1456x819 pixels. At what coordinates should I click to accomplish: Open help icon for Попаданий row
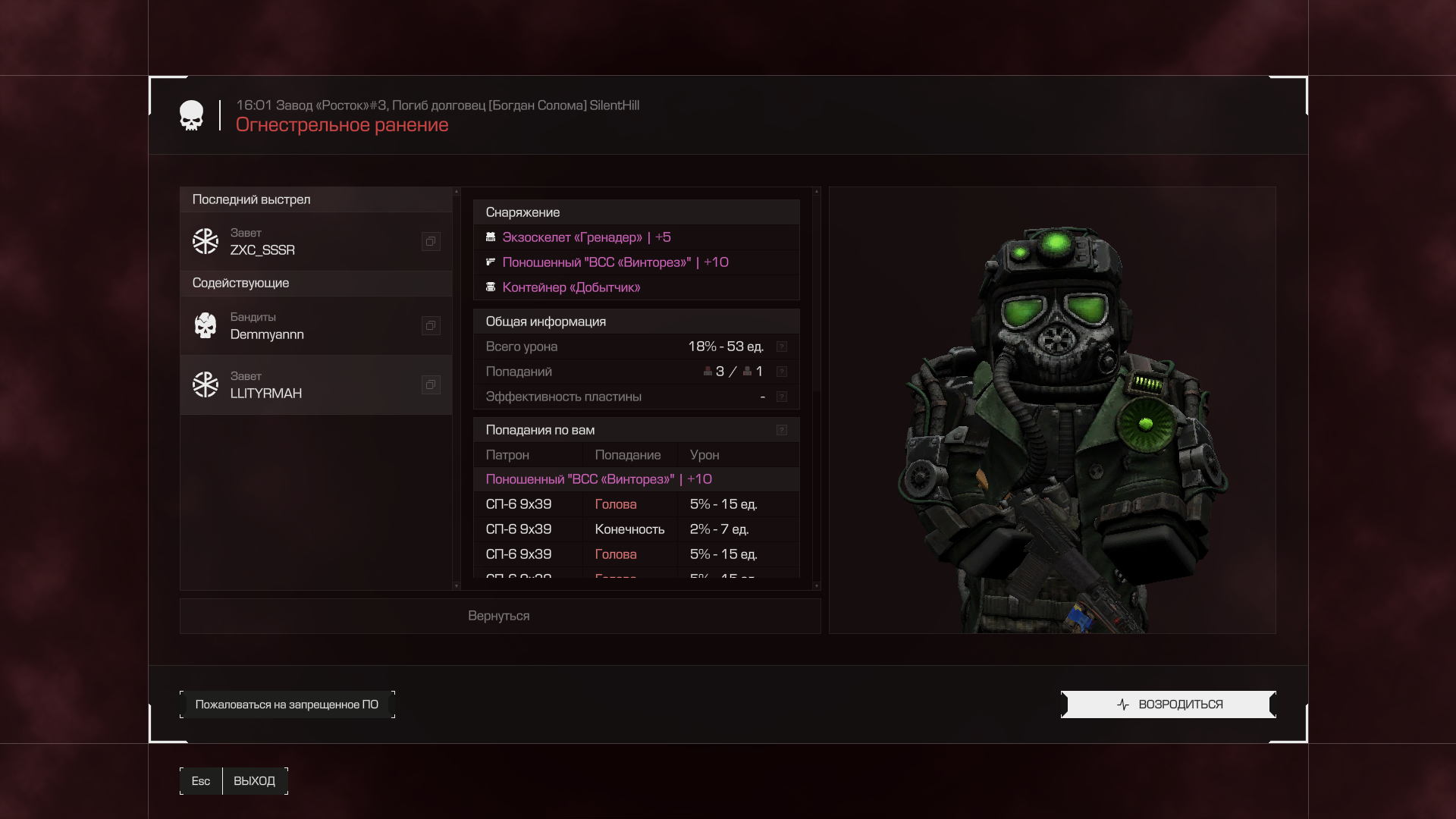point(782,372)
